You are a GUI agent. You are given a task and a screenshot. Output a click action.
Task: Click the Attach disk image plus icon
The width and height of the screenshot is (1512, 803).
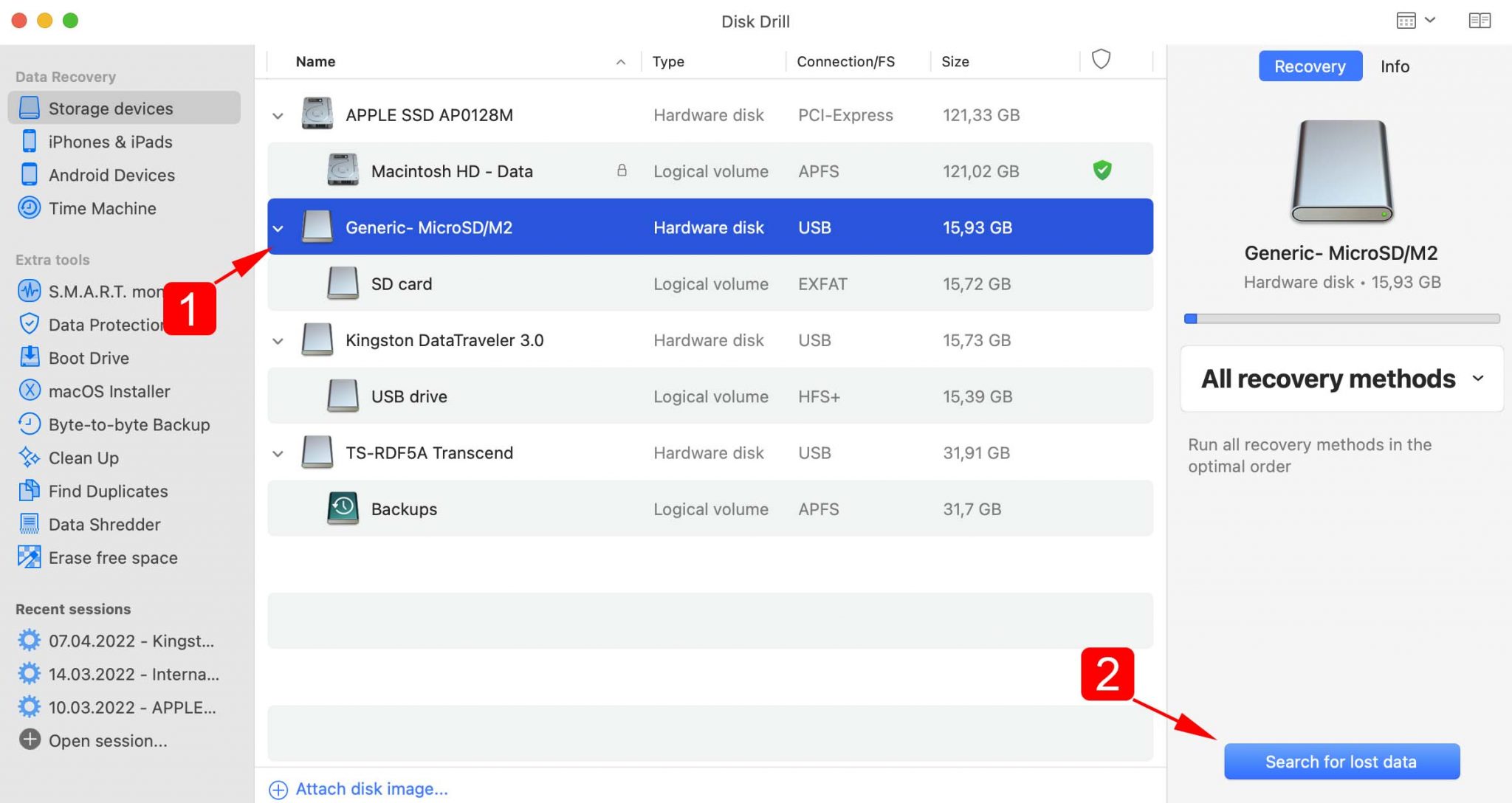pyautogui.click(x=278, y=790)
